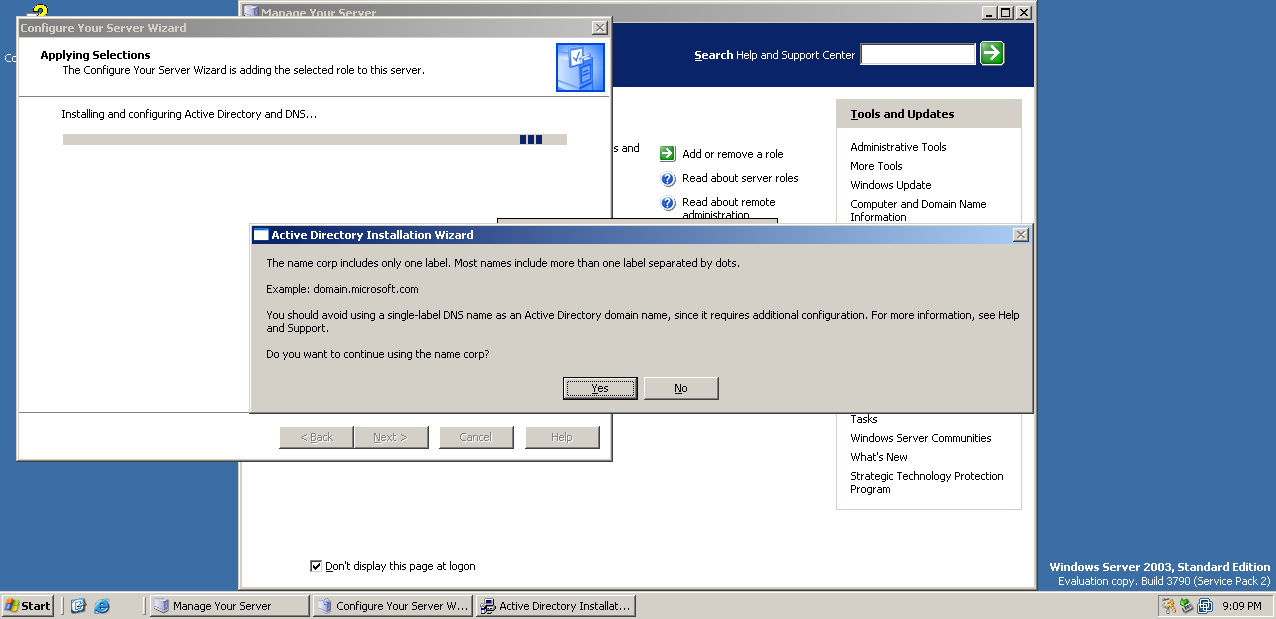Maximize the Manage Your Server window

click(1005, 13)
